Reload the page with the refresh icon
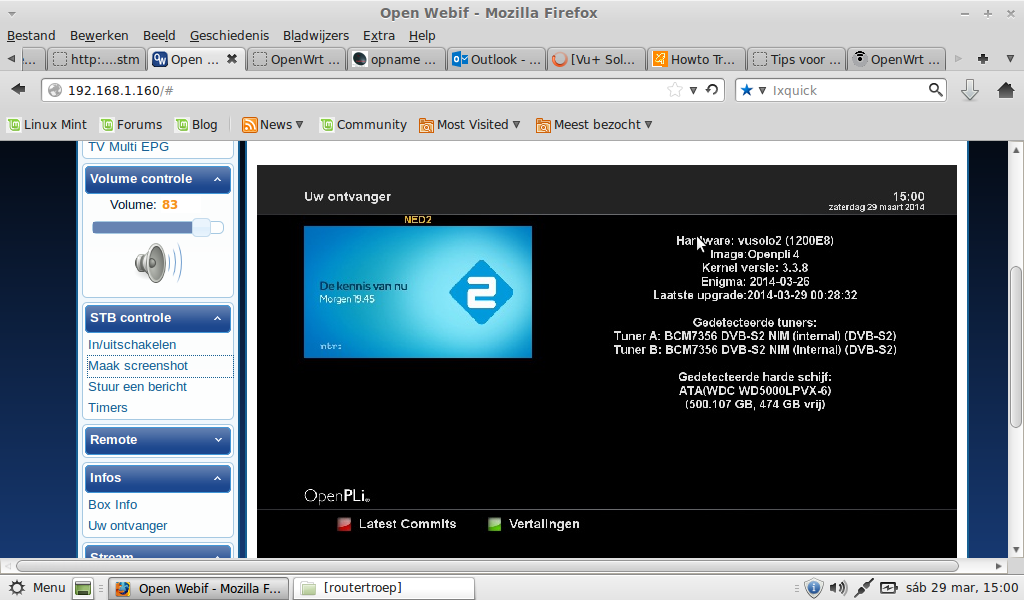1024x600 pixels. tap(712, 90)
